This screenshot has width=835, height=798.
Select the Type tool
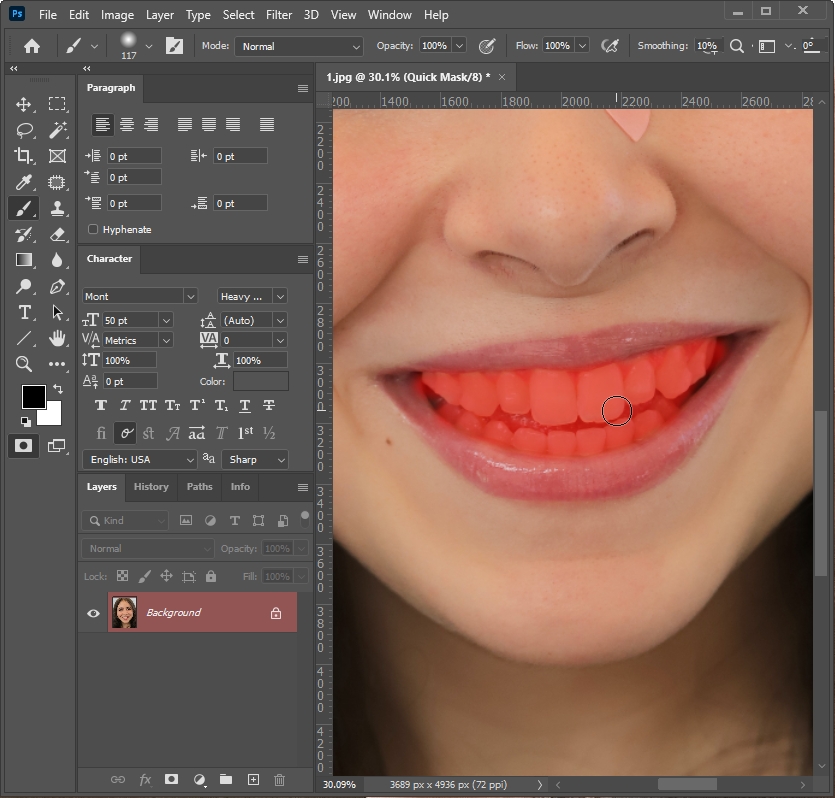tap(24, 313)
